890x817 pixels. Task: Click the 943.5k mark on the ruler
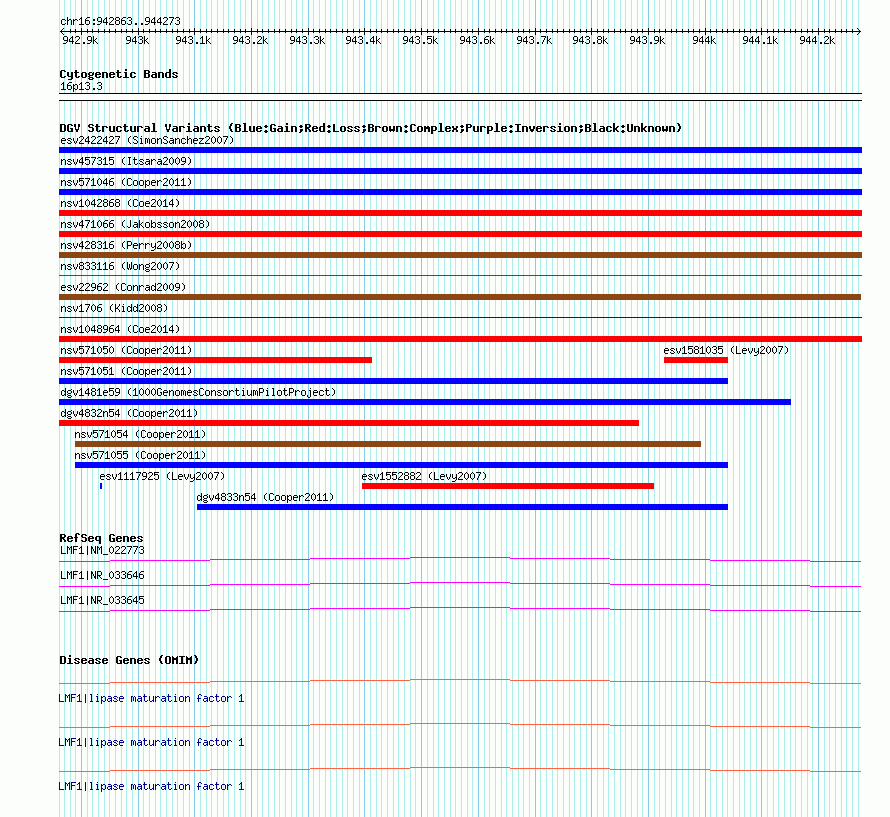(420, 40)
